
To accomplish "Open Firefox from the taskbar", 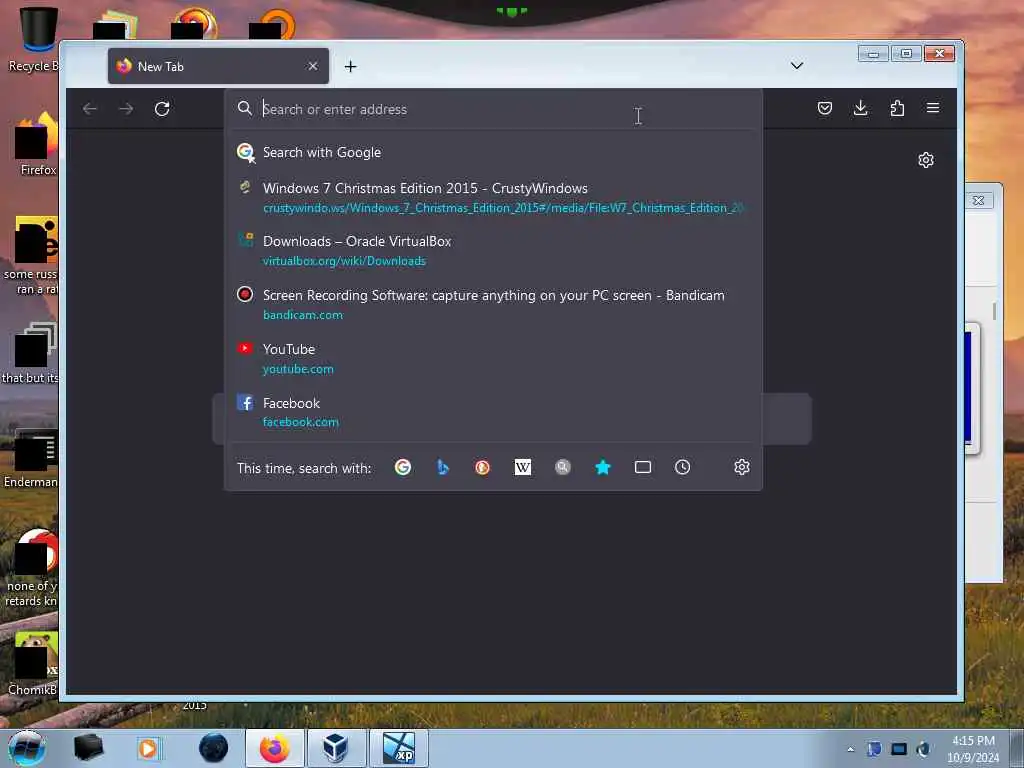I will 274,748.
